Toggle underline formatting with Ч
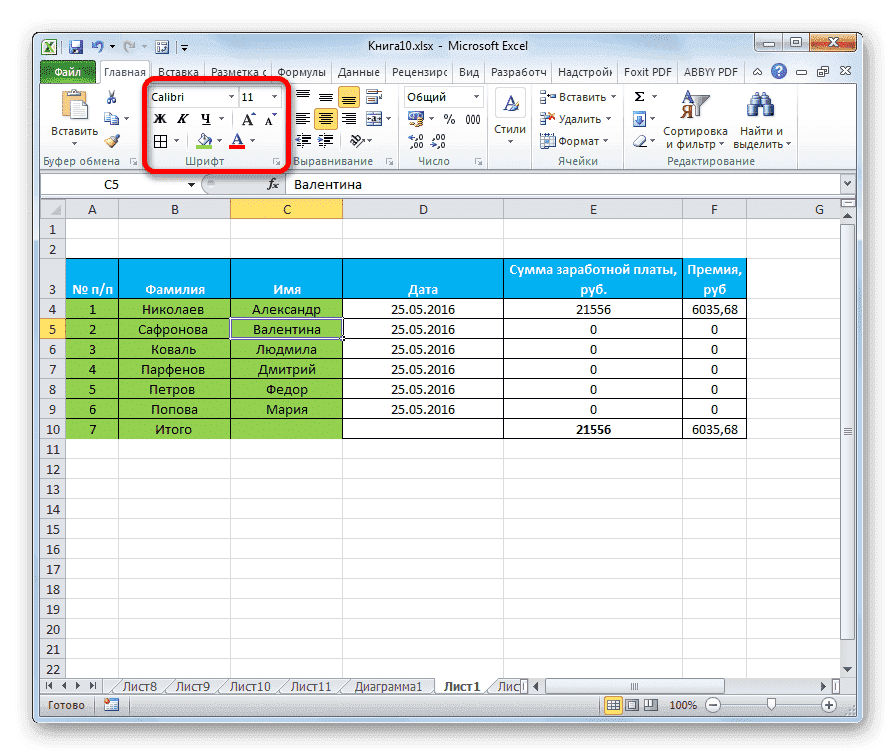The image size is (896, 756). (x=203, y=118)
